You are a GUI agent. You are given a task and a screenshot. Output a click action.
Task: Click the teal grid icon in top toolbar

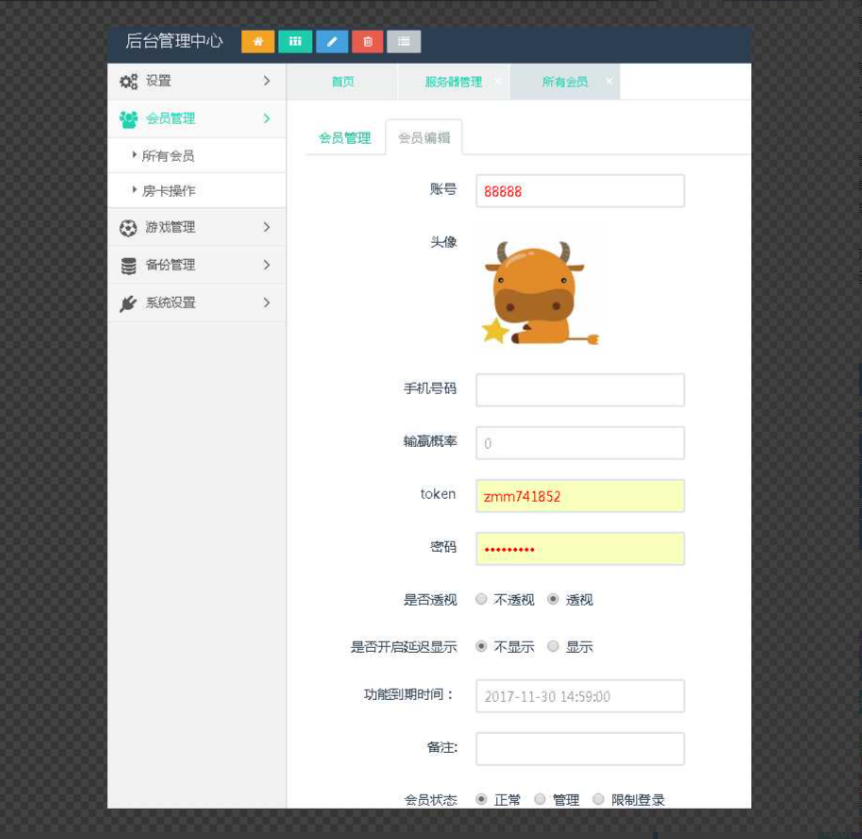[x=295, y=42]
